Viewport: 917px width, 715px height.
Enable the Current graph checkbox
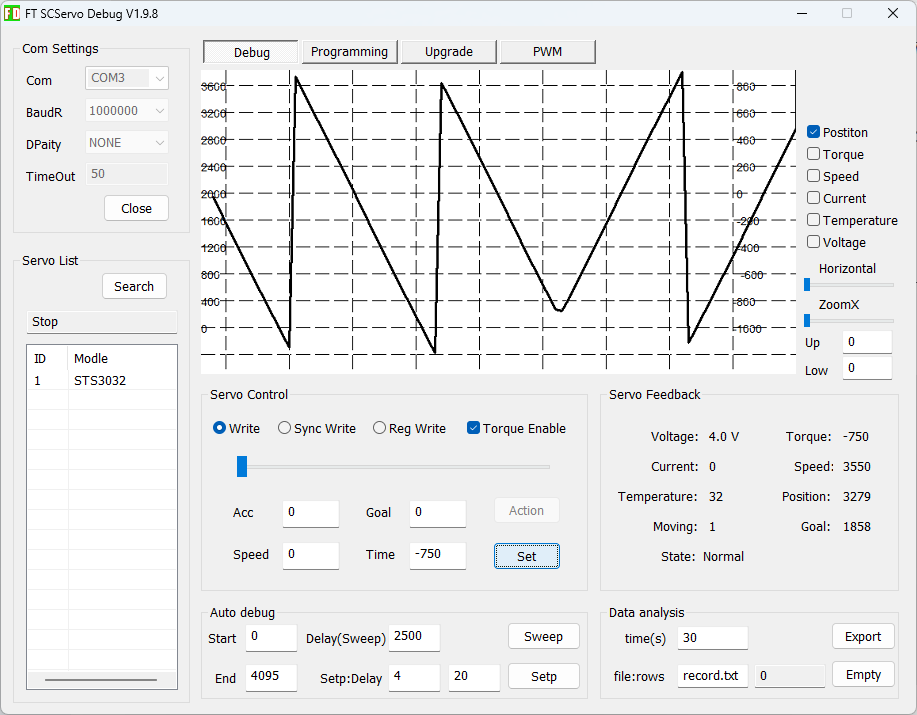coord(813,198)
